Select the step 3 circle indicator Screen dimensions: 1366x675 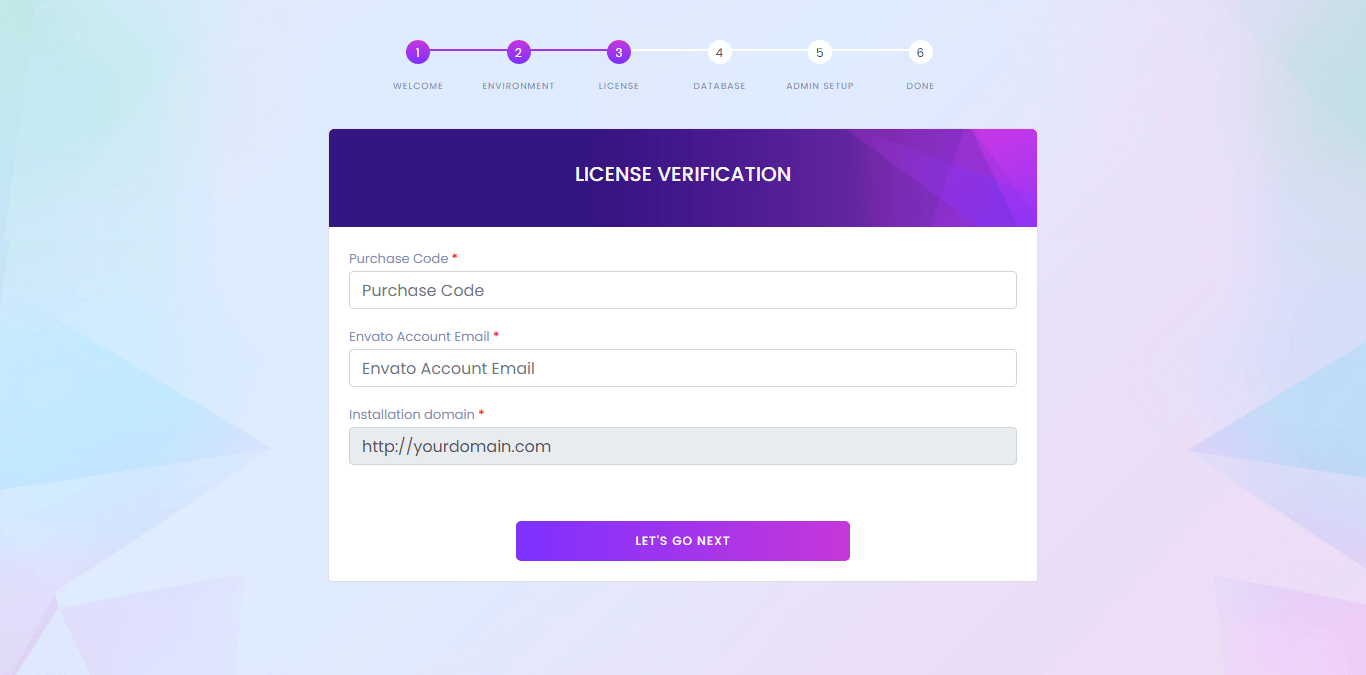click(x=619, y=52)
